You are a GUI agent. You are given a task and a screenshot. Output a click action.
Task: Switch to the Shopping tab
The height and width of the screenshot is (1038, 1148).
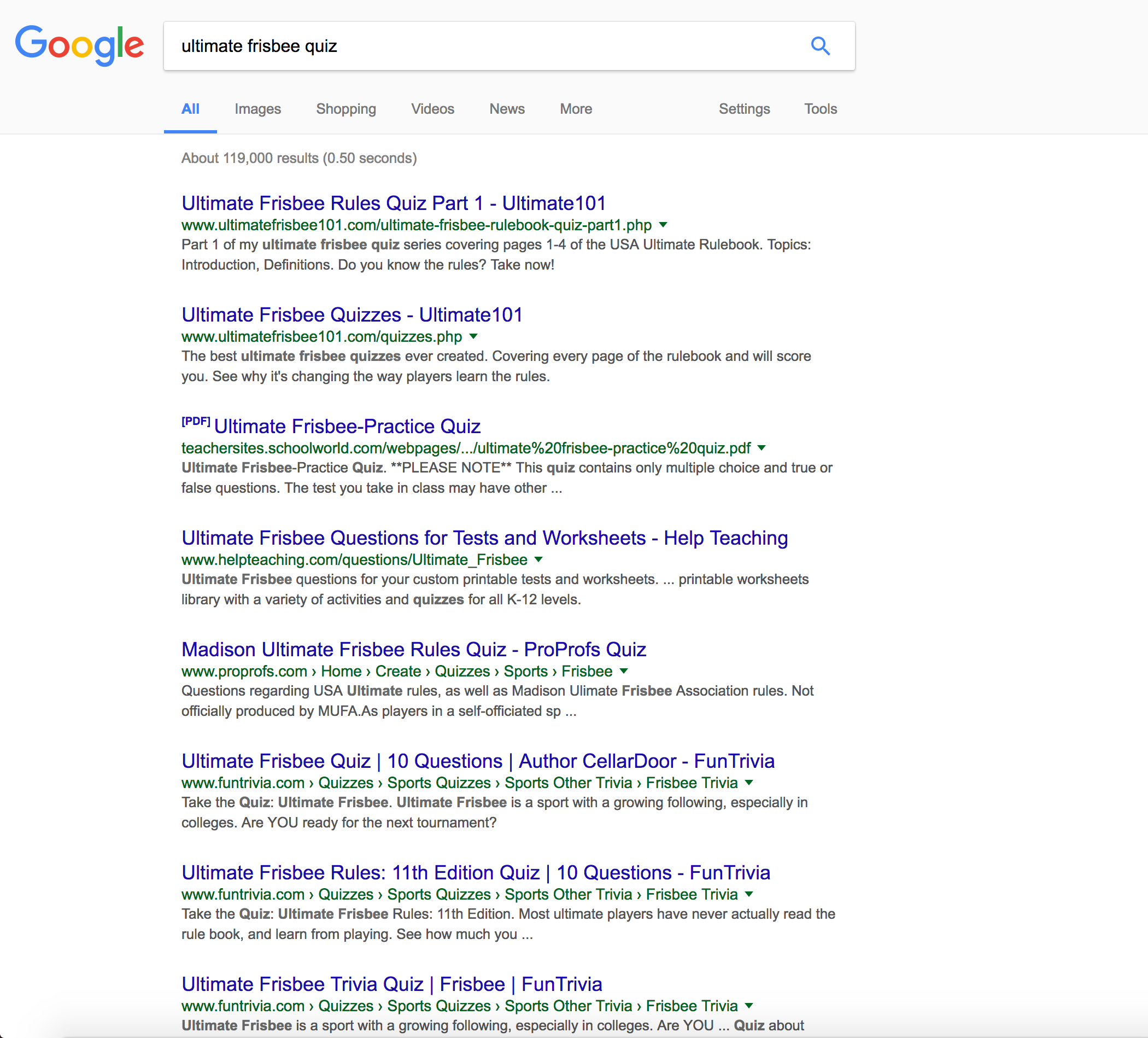tap(345, 109)
